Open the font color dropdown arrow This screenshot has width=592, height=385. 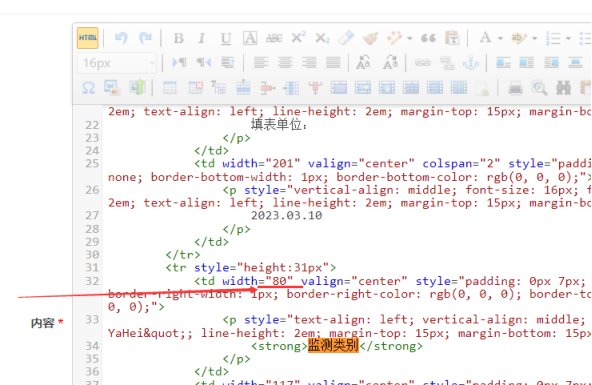pos(500,38)
